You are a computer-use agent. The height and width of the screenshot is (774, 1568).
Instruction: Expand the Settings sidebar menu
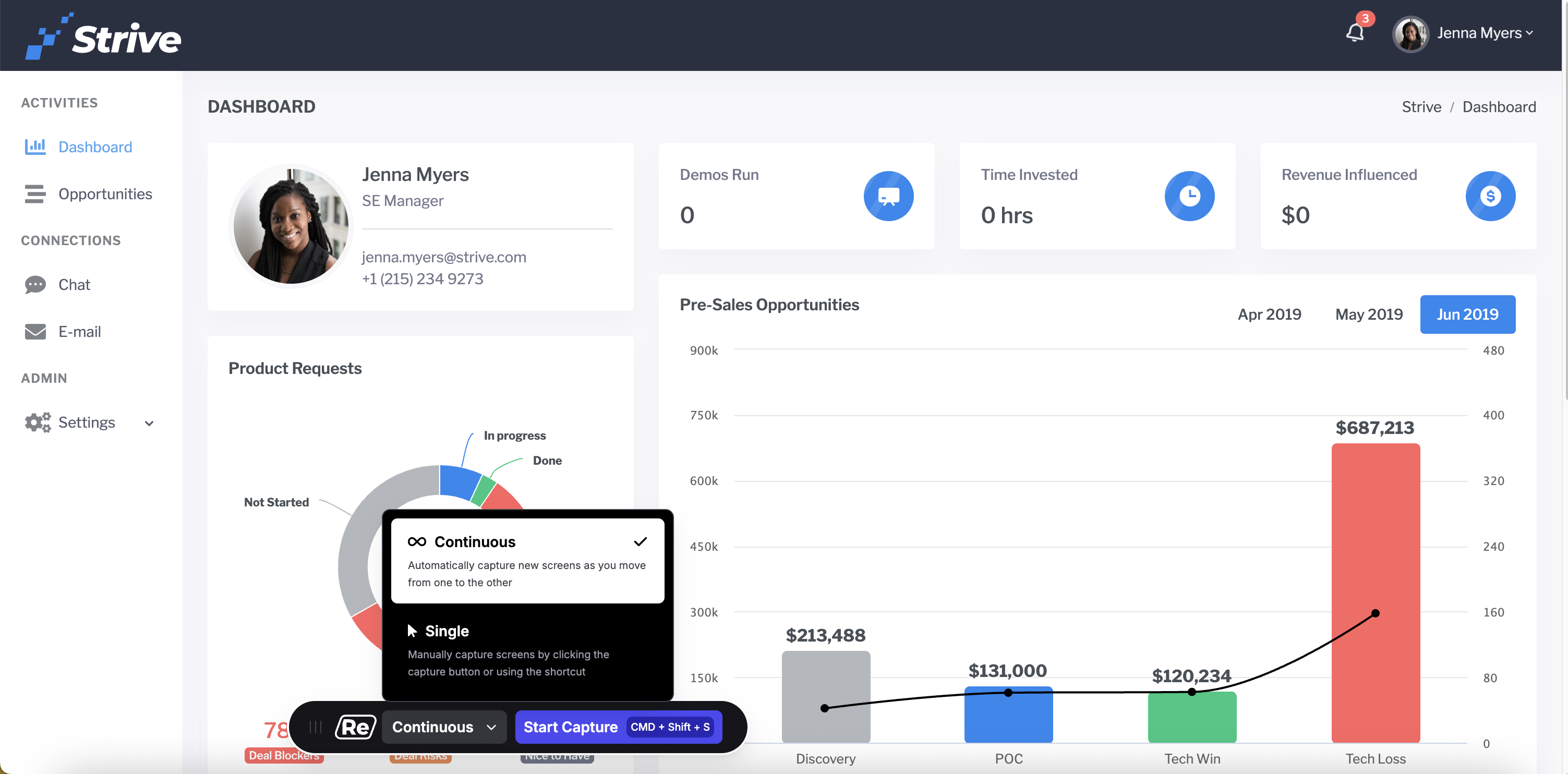click(x=88, y=422)
